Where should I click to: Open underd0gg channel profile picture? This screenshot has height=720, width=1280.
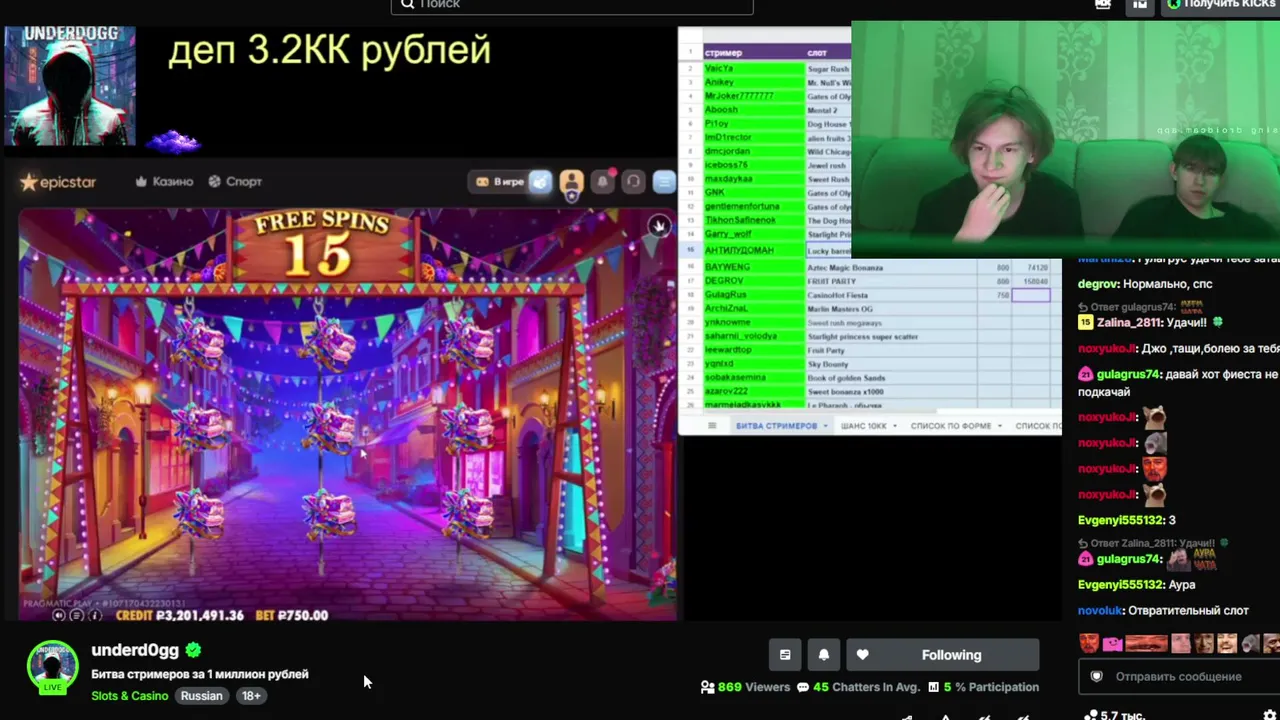[x=52, y=667]
